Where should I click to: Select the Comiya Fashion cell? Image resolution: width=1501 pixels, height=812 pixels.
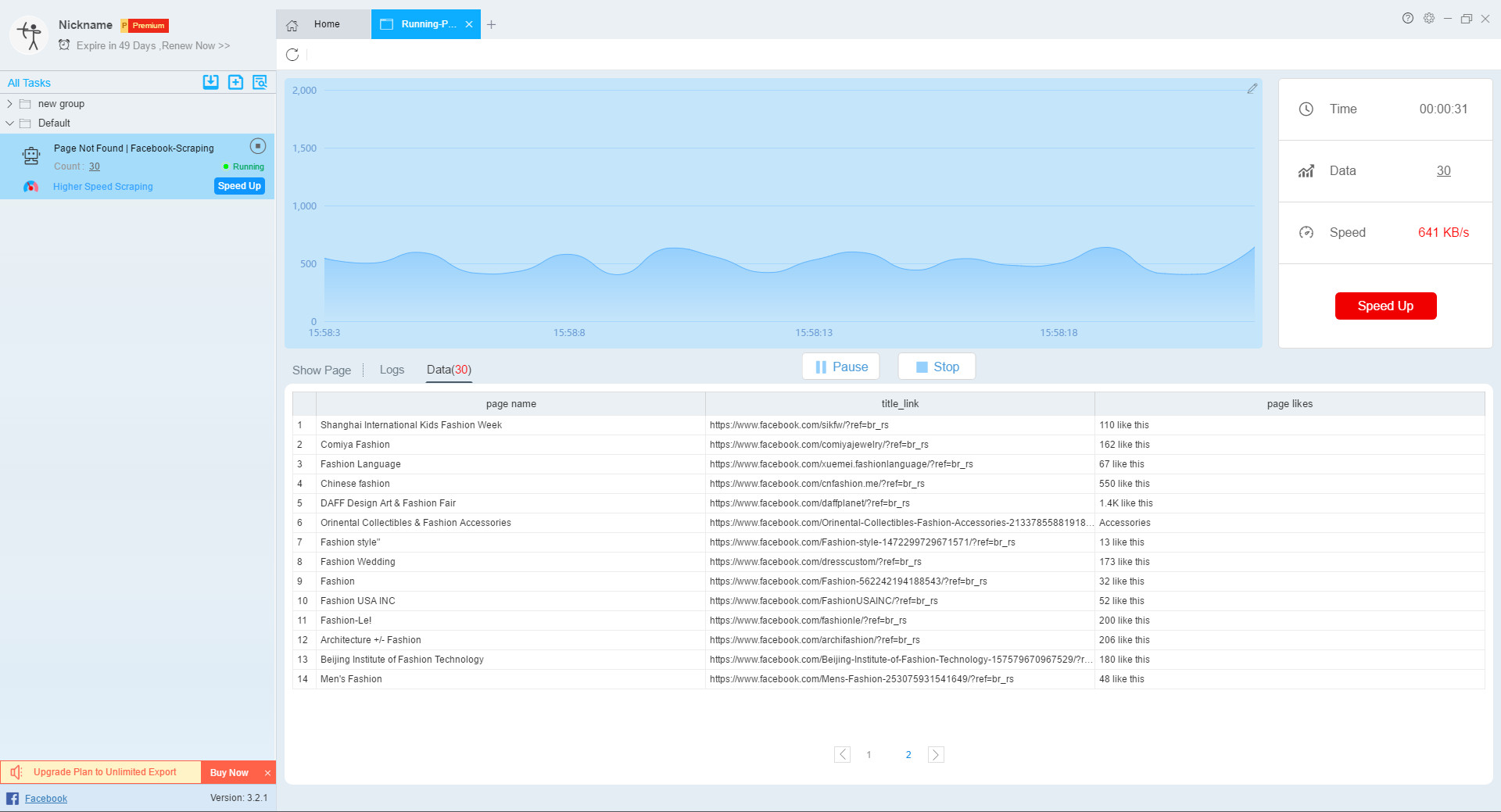click(511, 445)
